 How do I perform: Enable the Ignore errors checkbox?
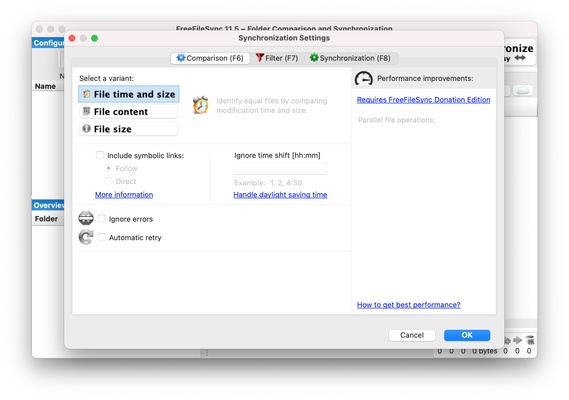tap(102, 219)
